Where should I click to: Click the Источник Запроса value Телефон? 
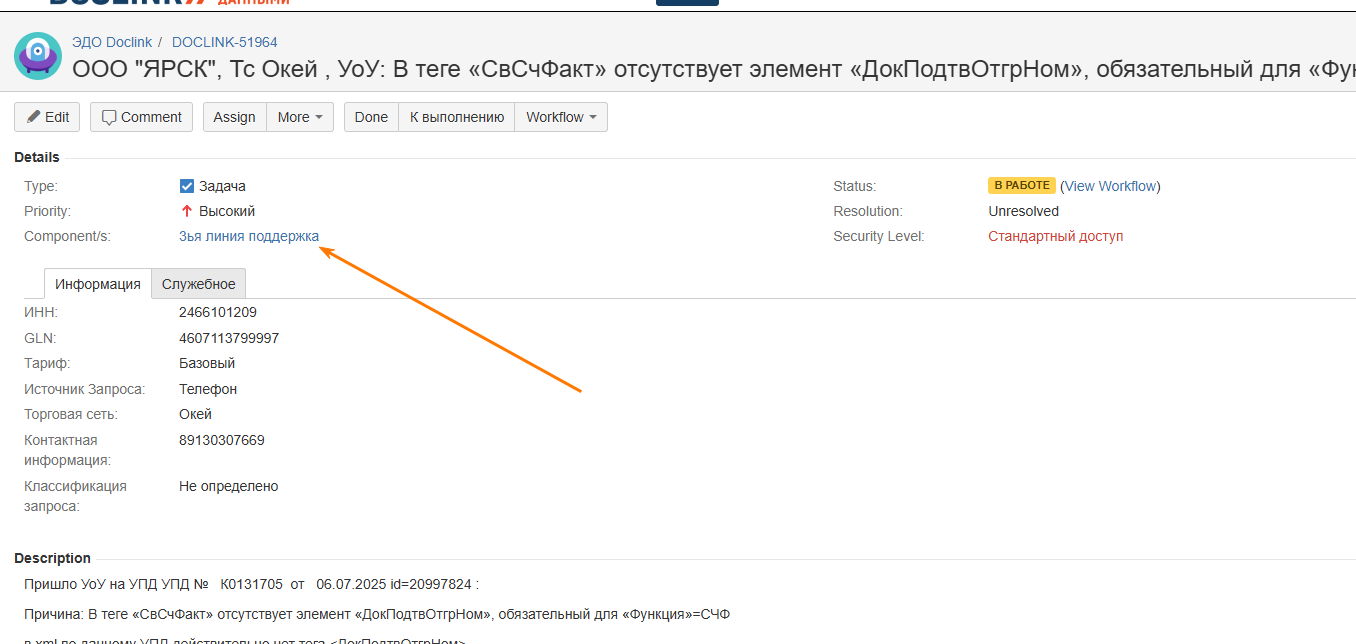(x=208, y=389)
